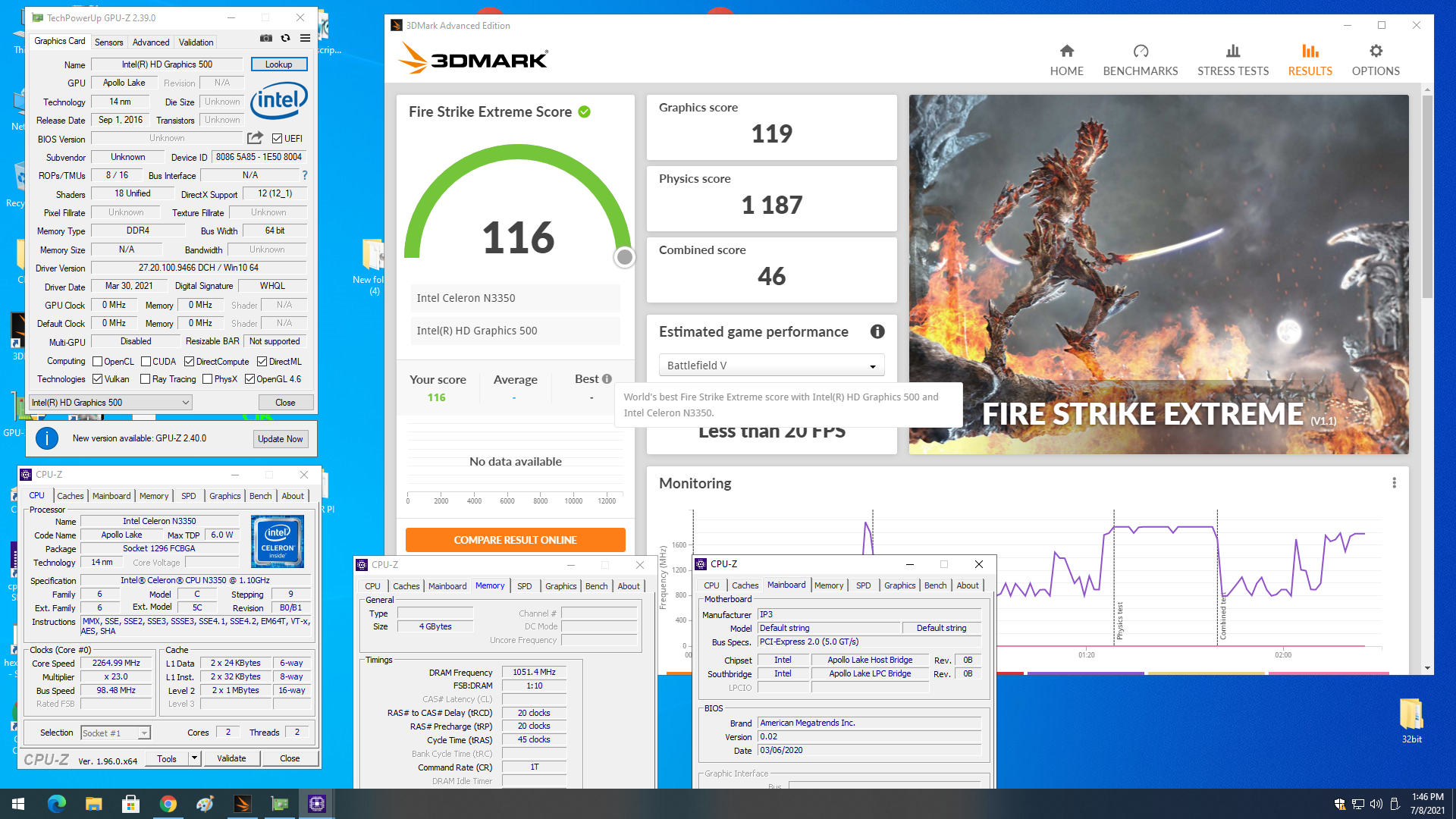Switch to GPU-Z Sensors tab
Screen dimensions: 1456x819
pyautogui.click(x=108, y=42)
